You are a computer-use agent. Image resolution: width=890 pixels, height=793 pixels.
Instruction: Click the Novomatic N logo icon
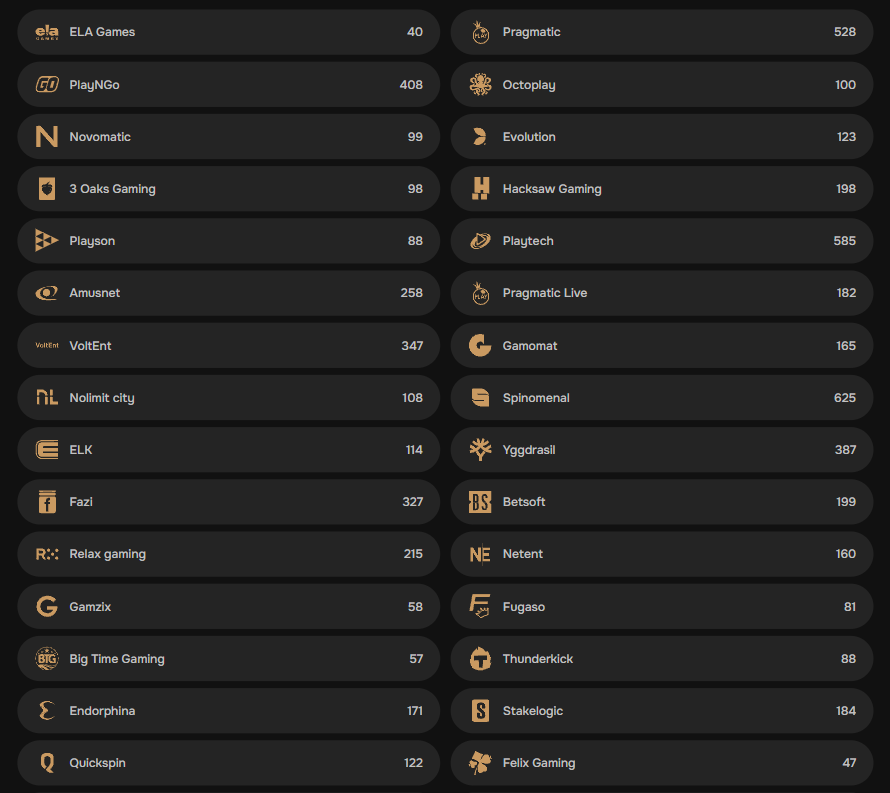point(47,137)
